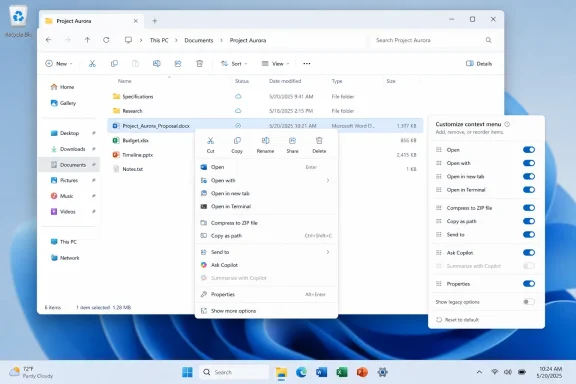The width and height of the screenshot is (576, 384).
Task: Choose Open in new tab menu entry
Action: (x=266, y=193)
